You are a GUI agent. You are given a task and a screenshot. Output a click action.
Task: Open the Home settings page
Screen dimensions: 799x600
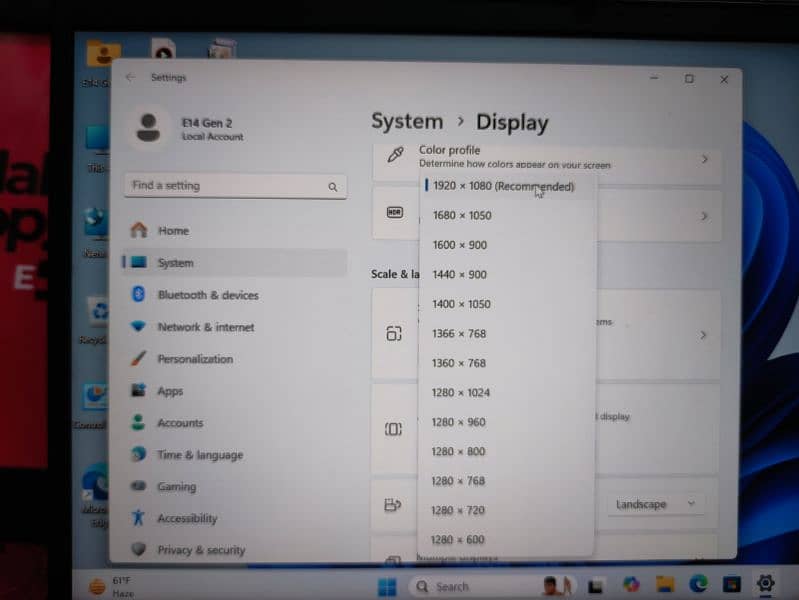pyautogui.click(x=172, y=231)
